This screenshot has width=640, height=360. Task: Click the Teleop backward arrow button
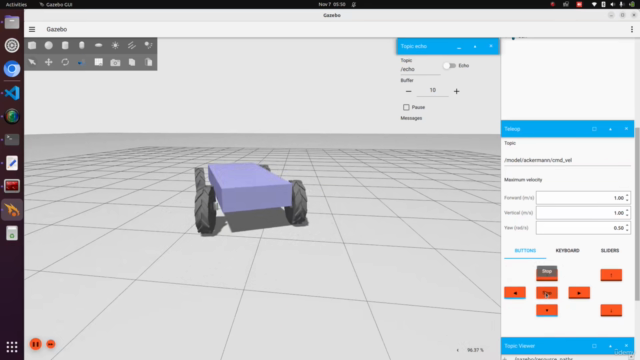tap(547, 310)
